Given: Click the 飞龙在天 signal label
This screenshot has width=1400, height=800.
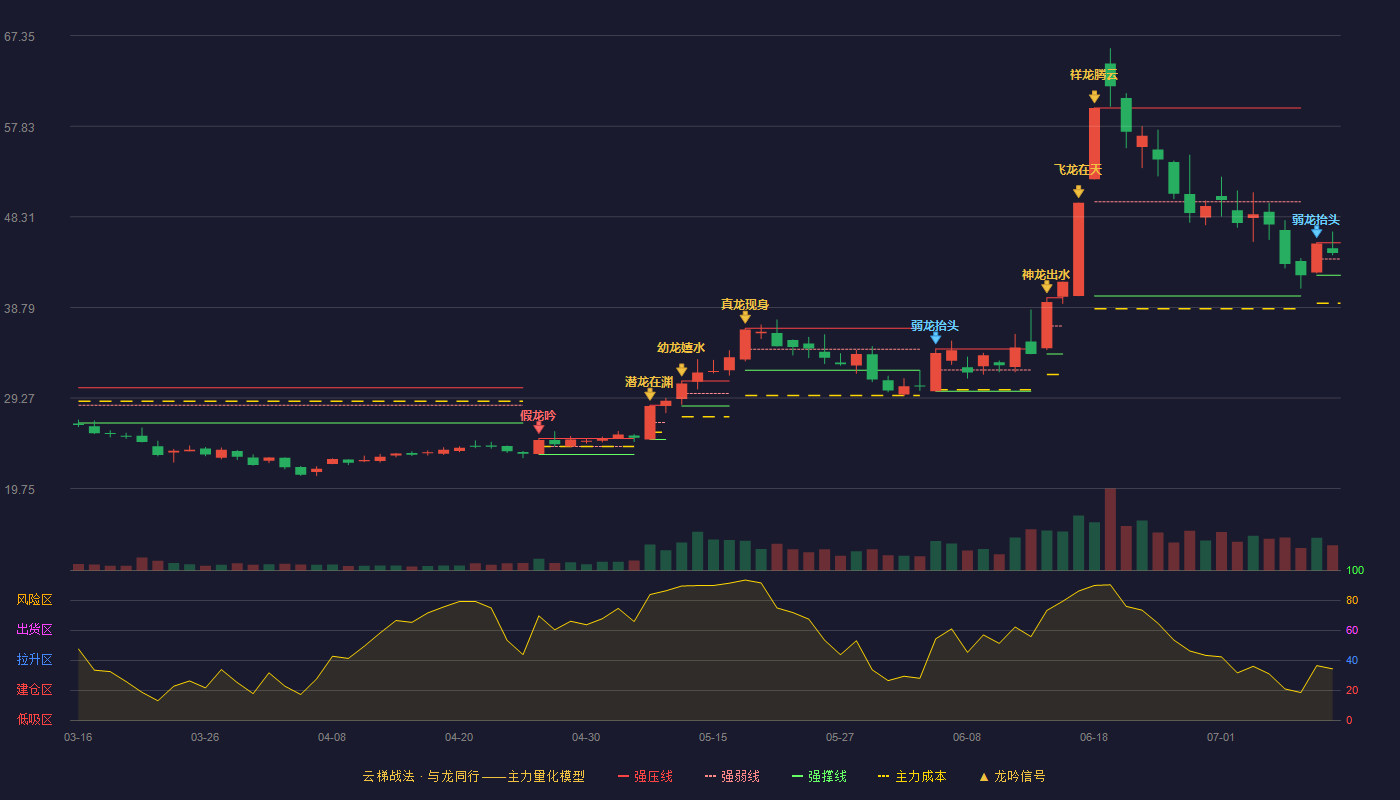Looking at the screenshot, I should (x=1078, y=170).
